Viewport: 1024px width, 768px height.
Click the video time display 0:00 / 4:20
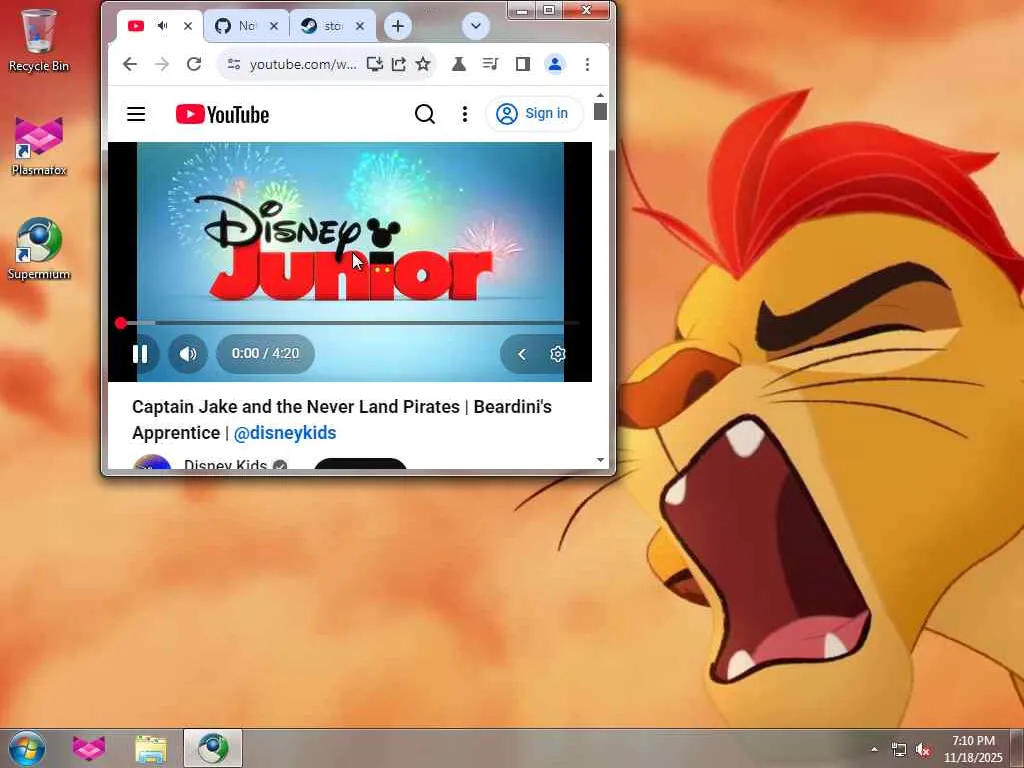[265, 353]
